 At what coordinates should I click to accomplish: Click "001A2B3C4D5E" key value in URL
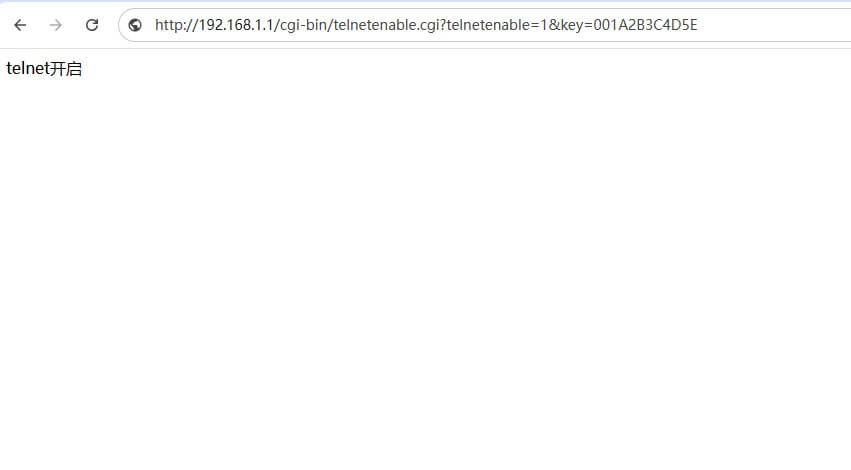pyautogui.click(x=645, y=25)
